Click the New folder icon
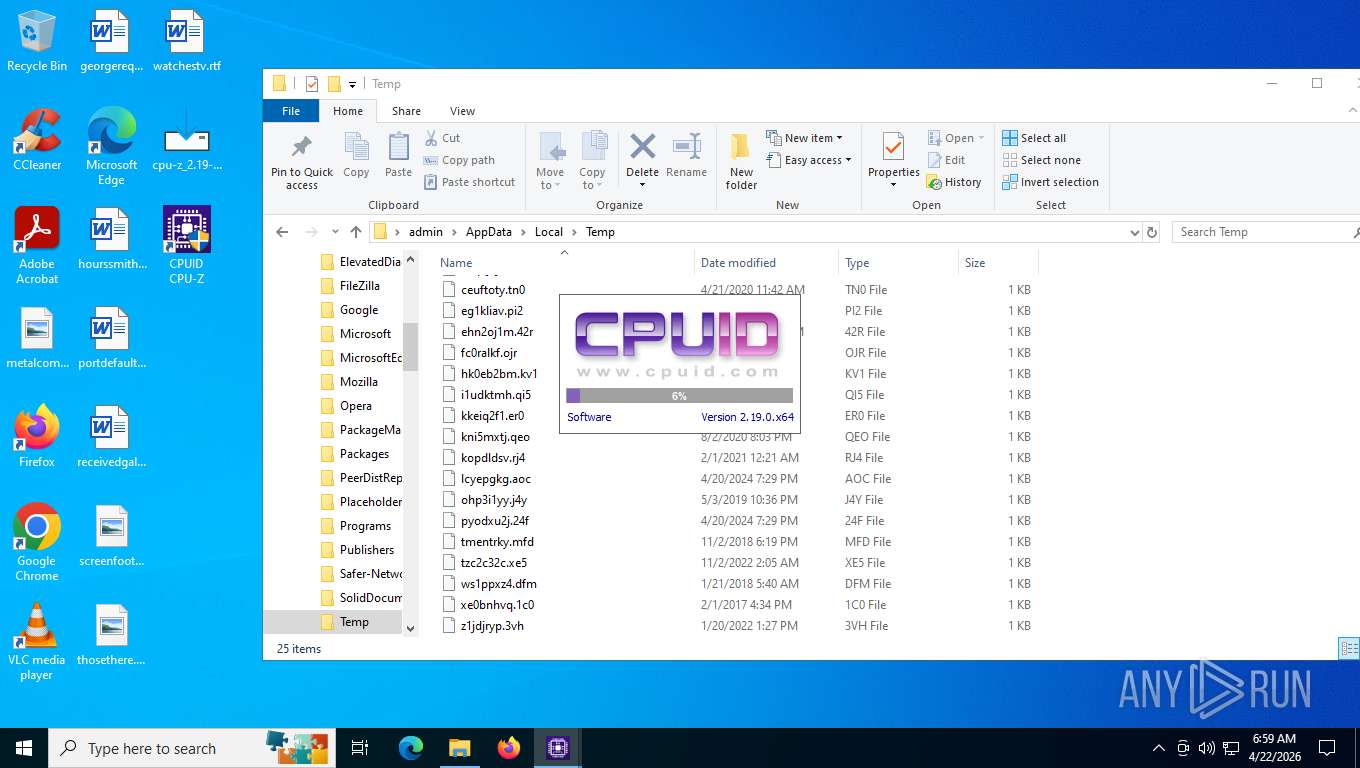1360x768 pixels. 741,148
